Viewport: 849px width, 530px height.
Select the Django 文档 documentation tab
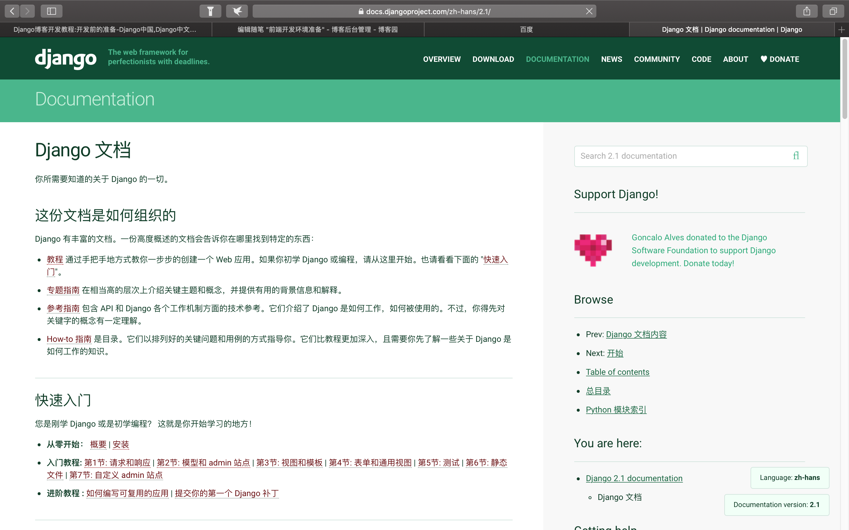point(732,30)
